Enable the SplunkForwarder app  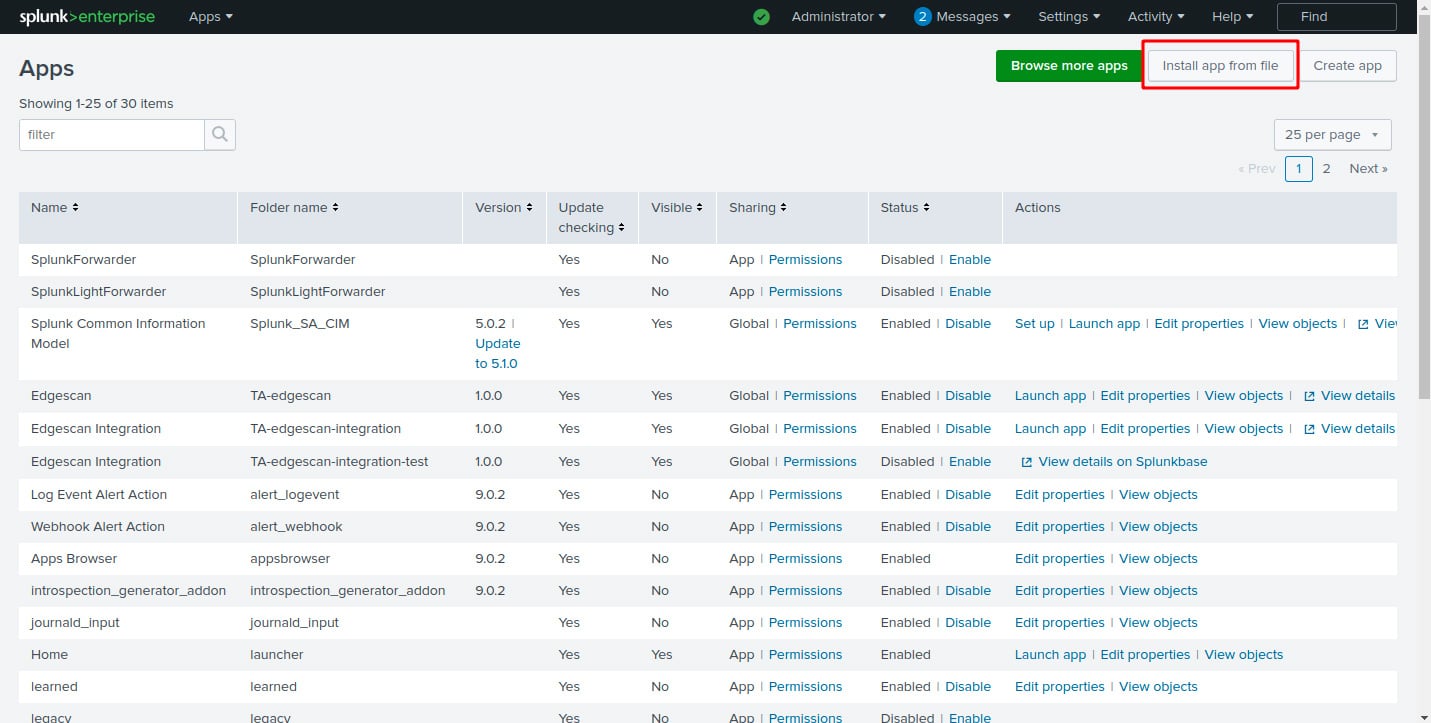pyautogui.click(x=969, y=260)
